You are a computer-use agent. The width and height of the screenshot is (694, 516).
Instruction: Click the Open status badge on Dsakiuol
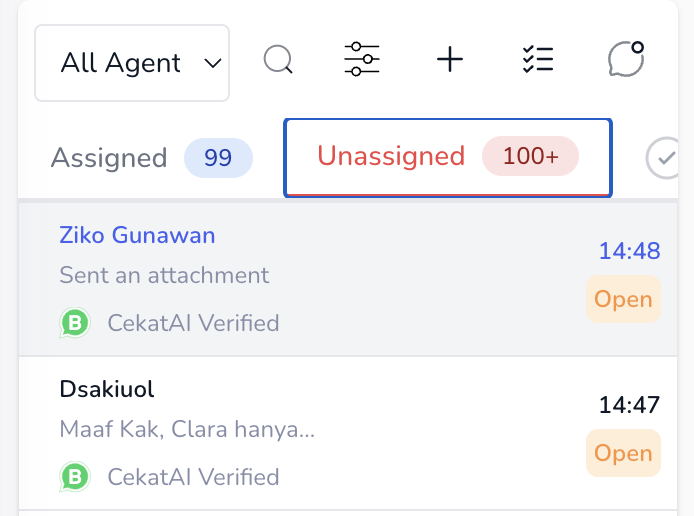click(x=623, y=453)
